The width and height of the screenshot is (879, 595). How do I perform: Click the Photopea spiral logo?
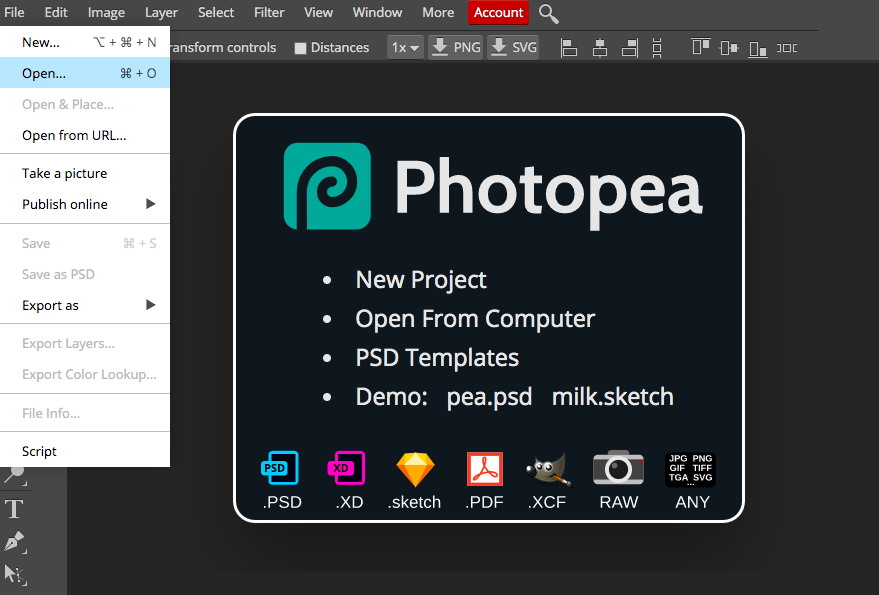(x=327, y=186)
